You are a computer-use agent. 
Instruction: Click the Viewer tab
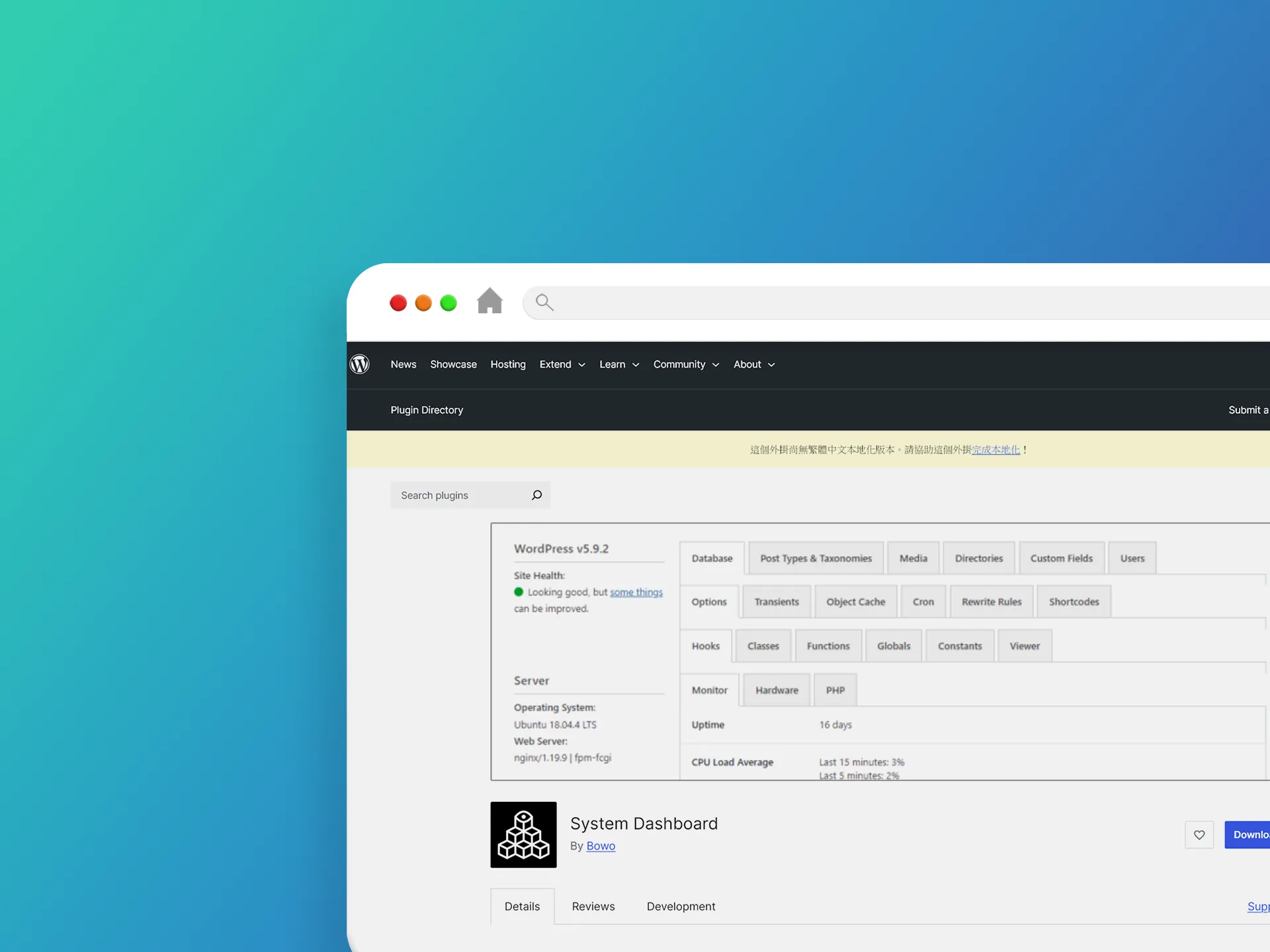point(1025,647)
